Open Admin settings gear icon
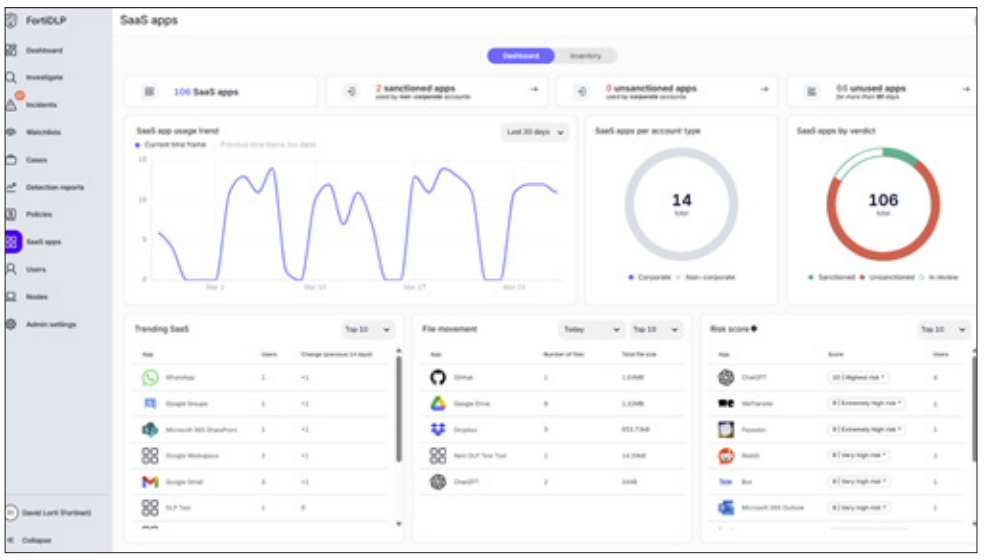This screenshot has width=985, height=560. coord(11,324)
